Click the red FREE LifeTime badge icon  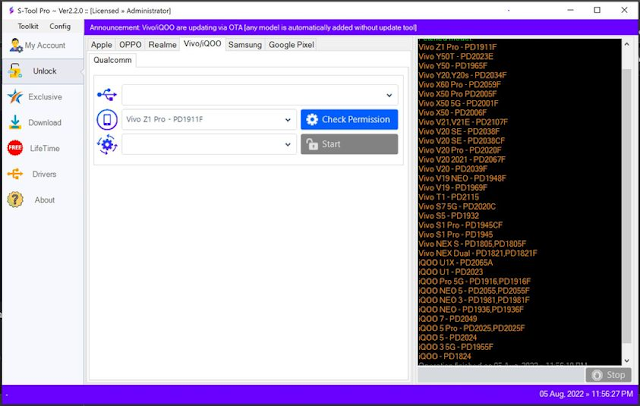tap(15, 148)
